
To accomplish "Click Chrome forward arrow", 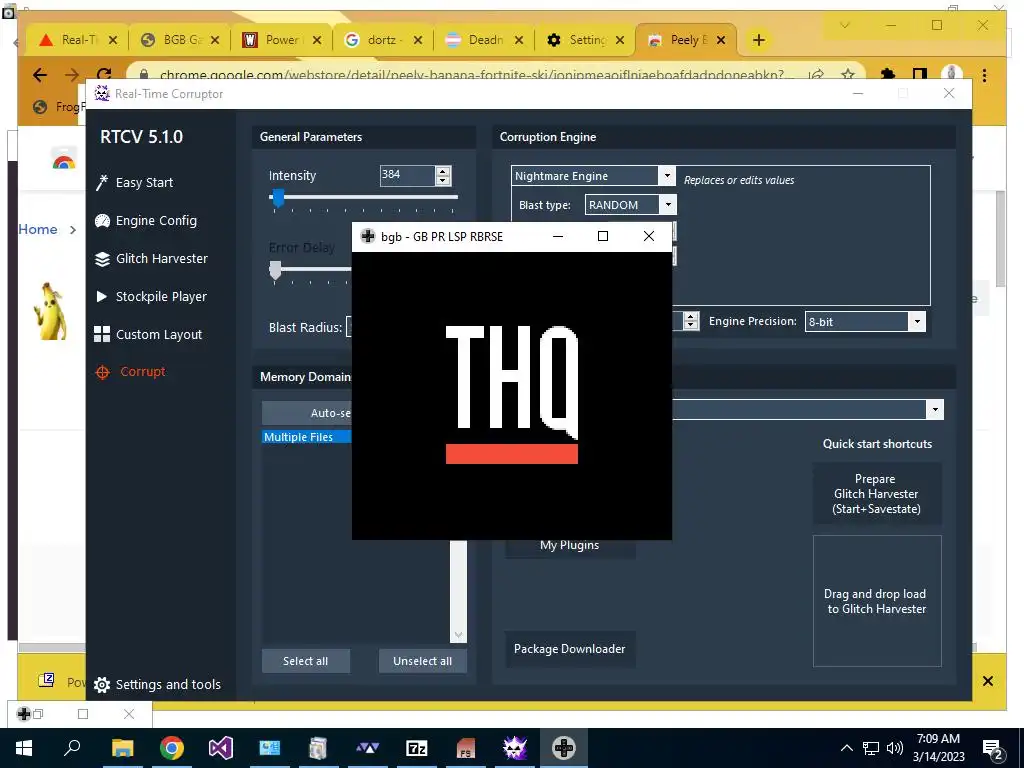I will tap(72, 75).
